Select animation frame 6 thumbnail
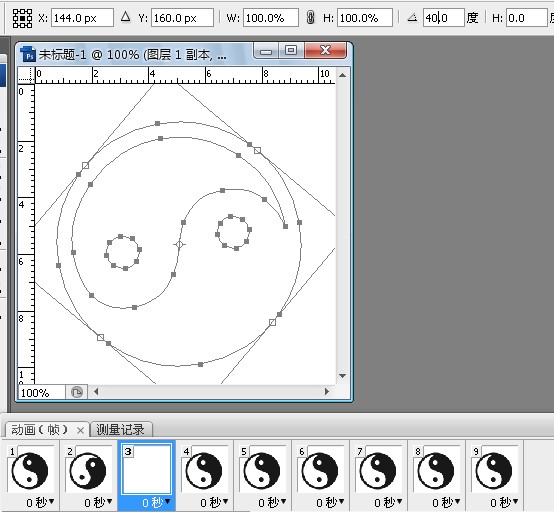Viewport: 554px width, 512px height. 320,470
